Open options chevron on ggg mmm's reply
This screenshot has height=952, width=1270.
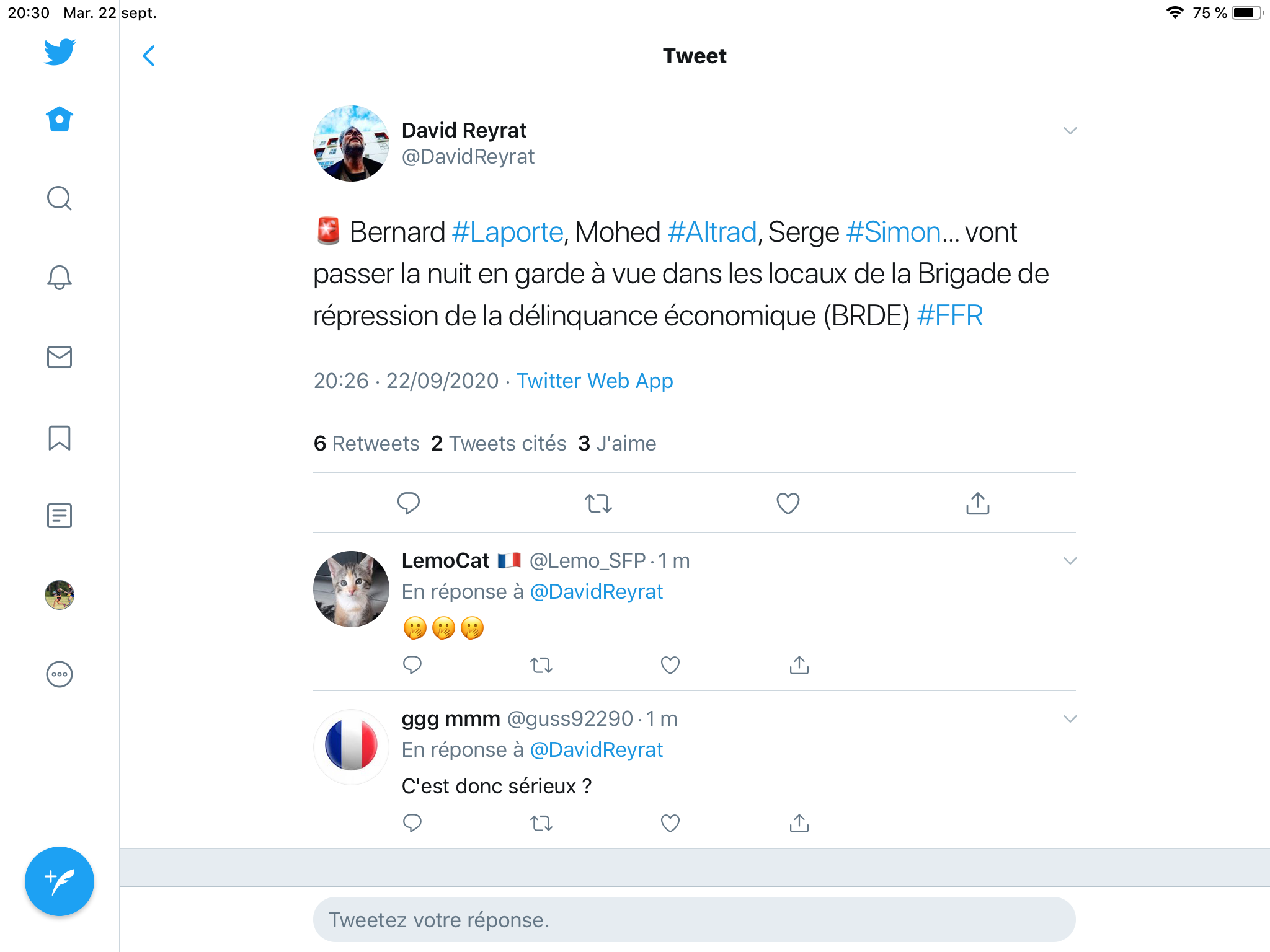[x=1070, y=719]
